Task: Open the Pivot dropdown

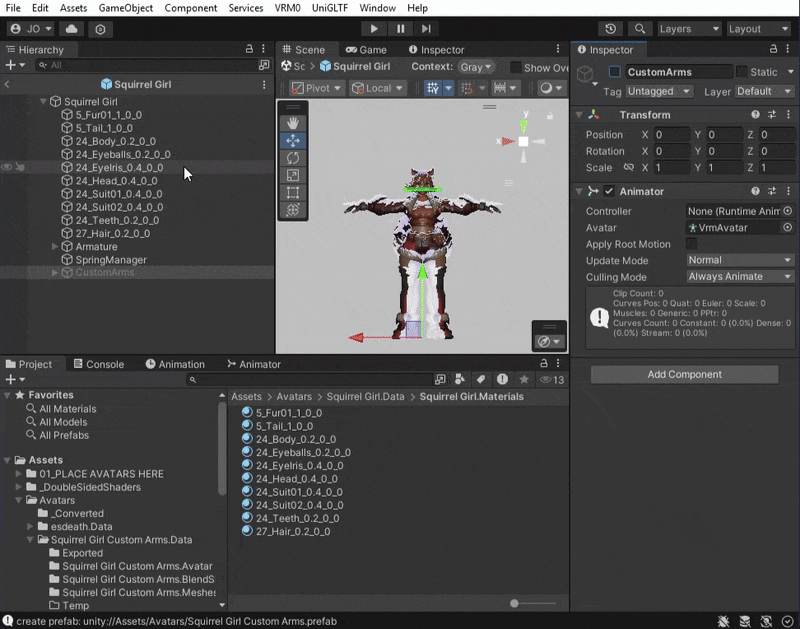Action: [316, 88]
